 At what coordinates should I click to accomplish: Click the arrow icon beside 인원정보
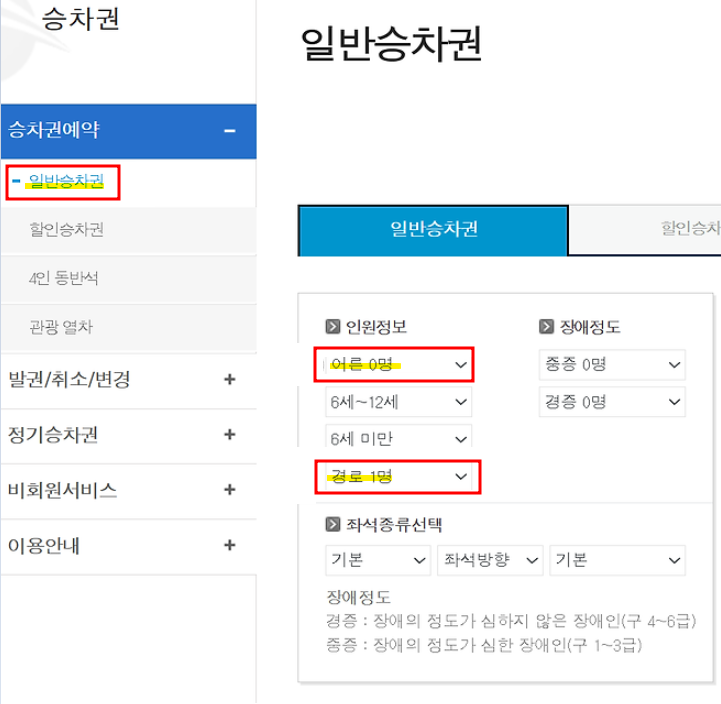pyautogui.click(x=332, y=326)
